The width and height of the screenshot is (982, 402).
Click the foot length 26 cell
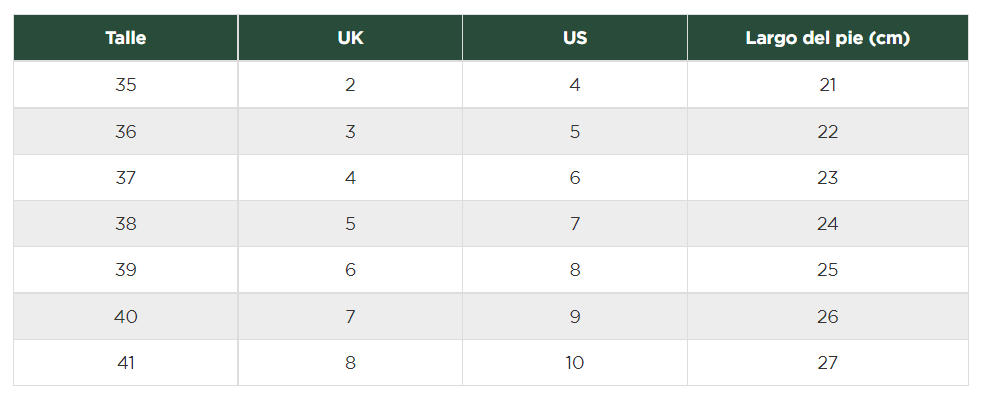pyautogui.click(x=828, y=317)
